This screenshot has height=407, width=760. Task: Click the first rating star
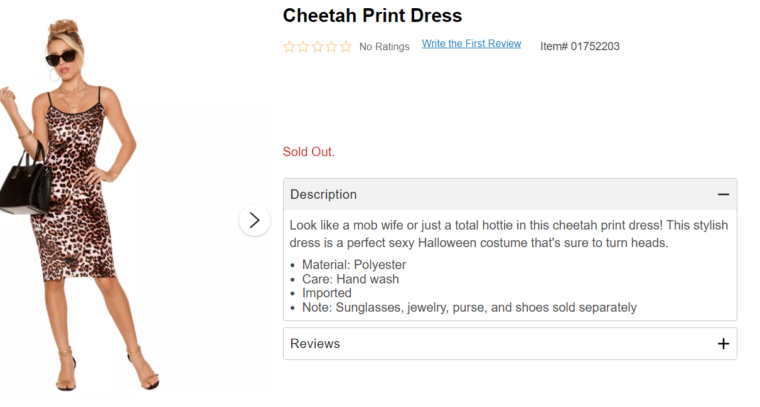click(289, 46)
